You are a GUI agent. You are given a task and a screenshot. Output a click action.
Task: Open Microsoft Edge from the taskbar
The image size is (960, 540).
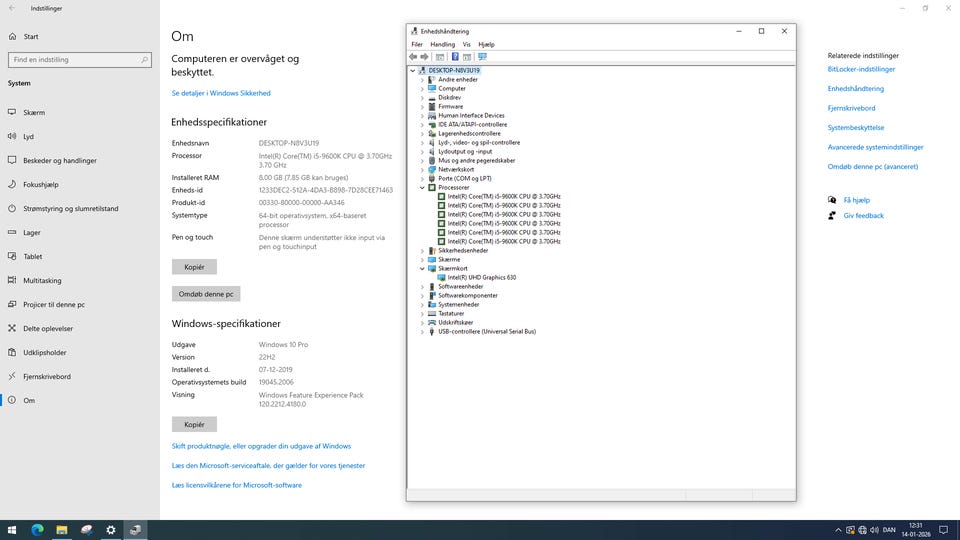tap(37, 530)
